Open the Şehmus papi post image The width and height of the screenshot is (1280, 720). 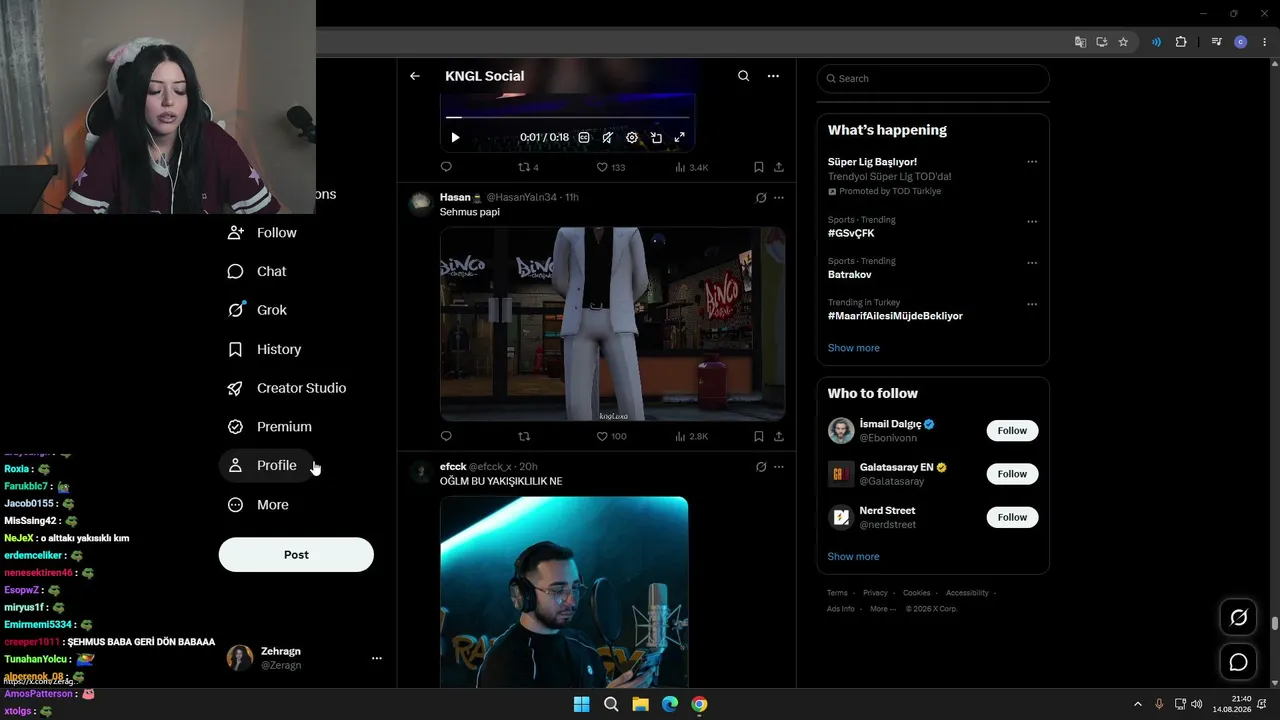tap(612, 324)
